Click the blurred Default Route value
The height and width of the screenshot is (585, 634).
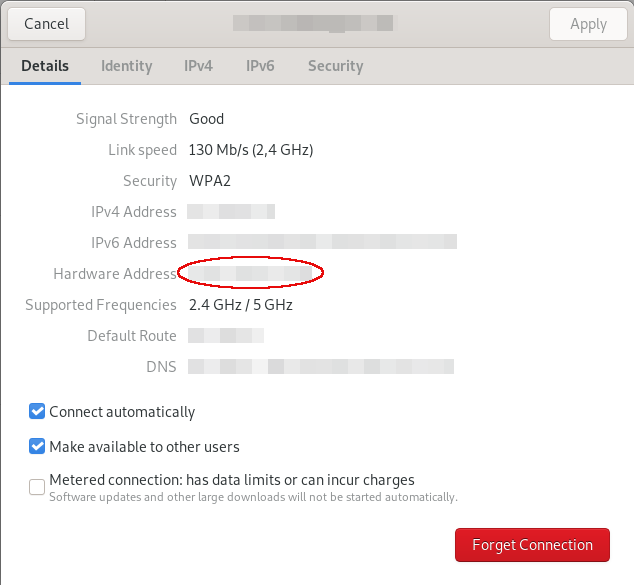[226, 336]
